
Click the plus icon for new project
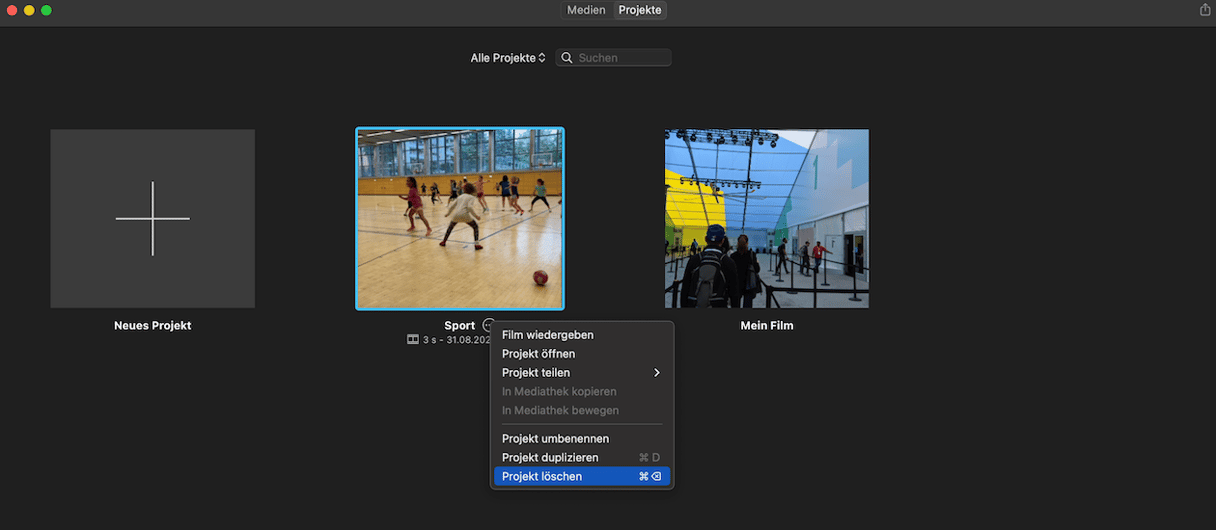pyautogui.click(x=152, y=218)
